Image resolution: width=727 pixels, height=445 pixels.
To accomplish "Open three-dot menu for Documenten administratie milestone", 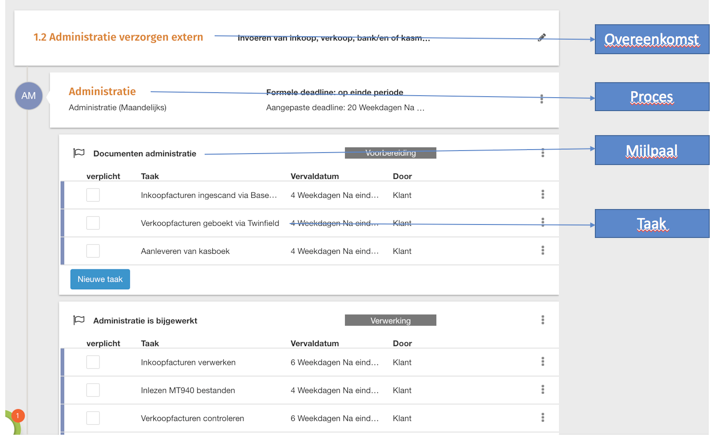I will pyautogui.click(x=543, y=153).
